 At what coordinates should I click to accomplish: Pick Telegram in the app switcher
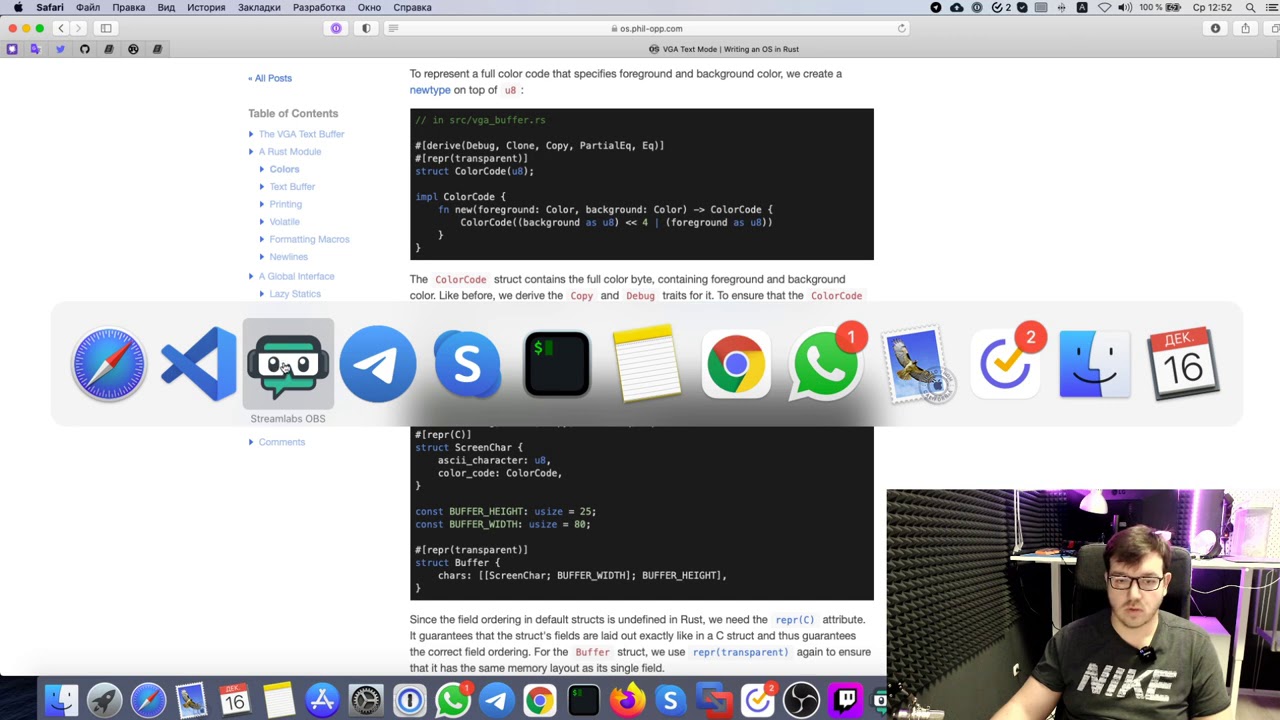(378, 363)
